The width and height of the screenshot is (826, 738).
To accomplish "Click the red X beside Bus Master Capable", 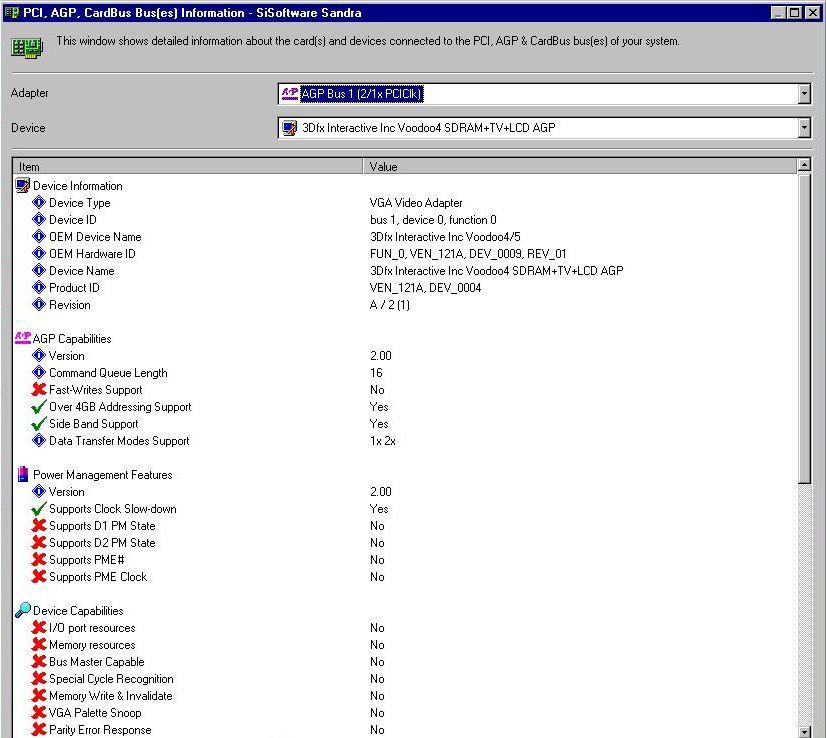I will click(39, 661).
